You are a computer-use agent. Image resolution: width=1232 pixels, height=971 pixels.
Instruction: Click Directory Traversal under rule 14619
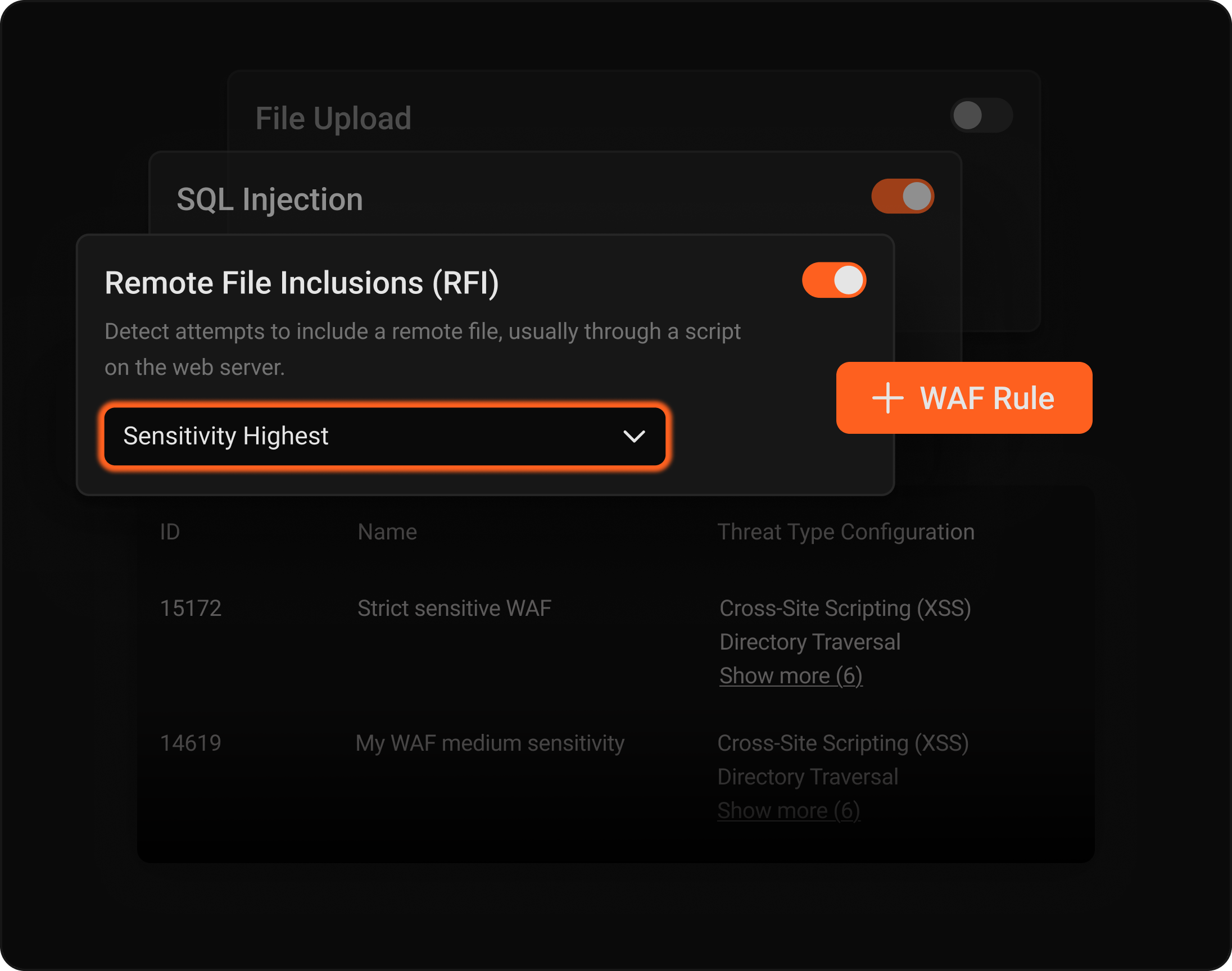click(x=807, y=777)
